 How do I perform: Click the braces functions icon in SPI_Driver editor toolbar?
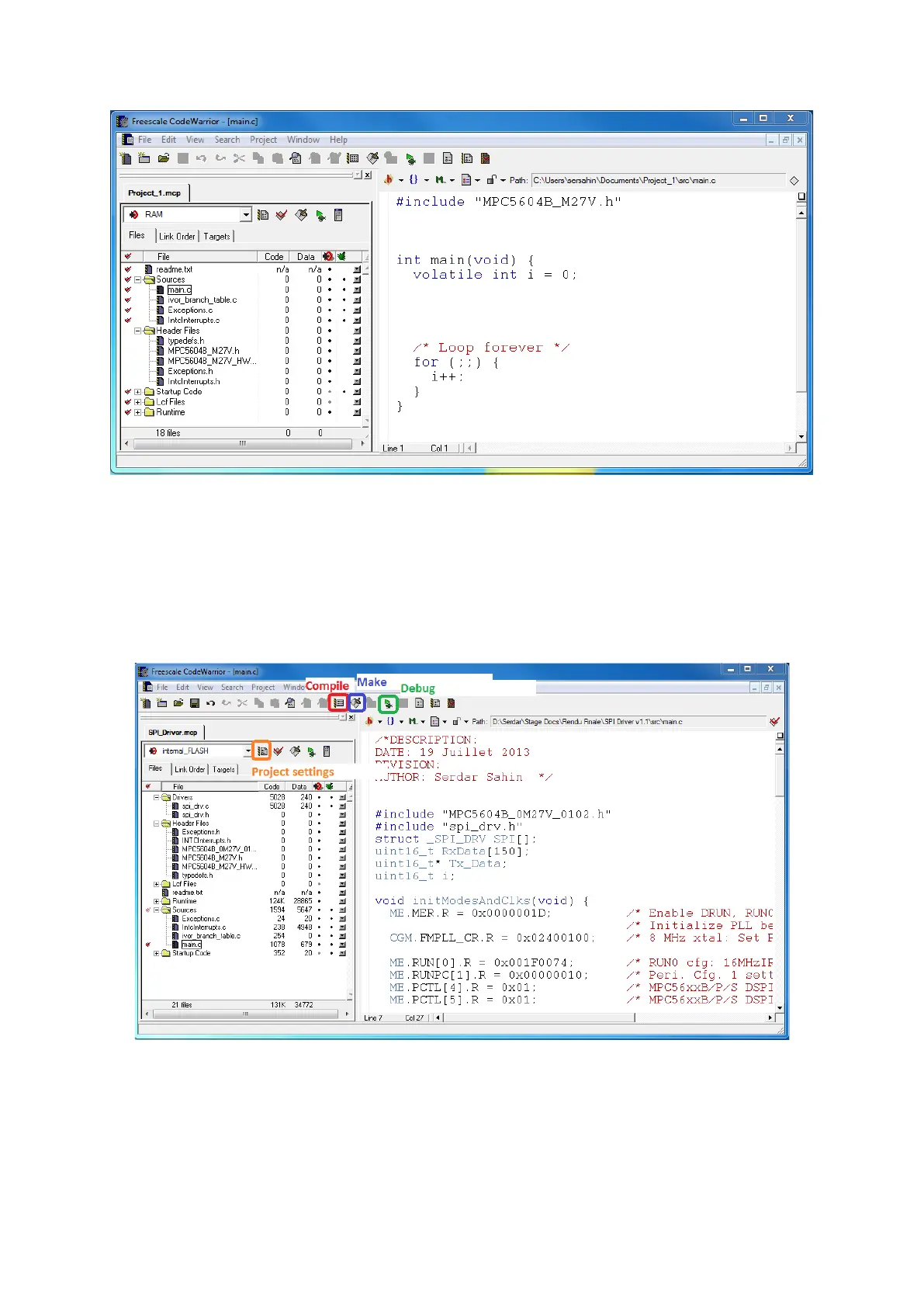[x=390, y=721]
